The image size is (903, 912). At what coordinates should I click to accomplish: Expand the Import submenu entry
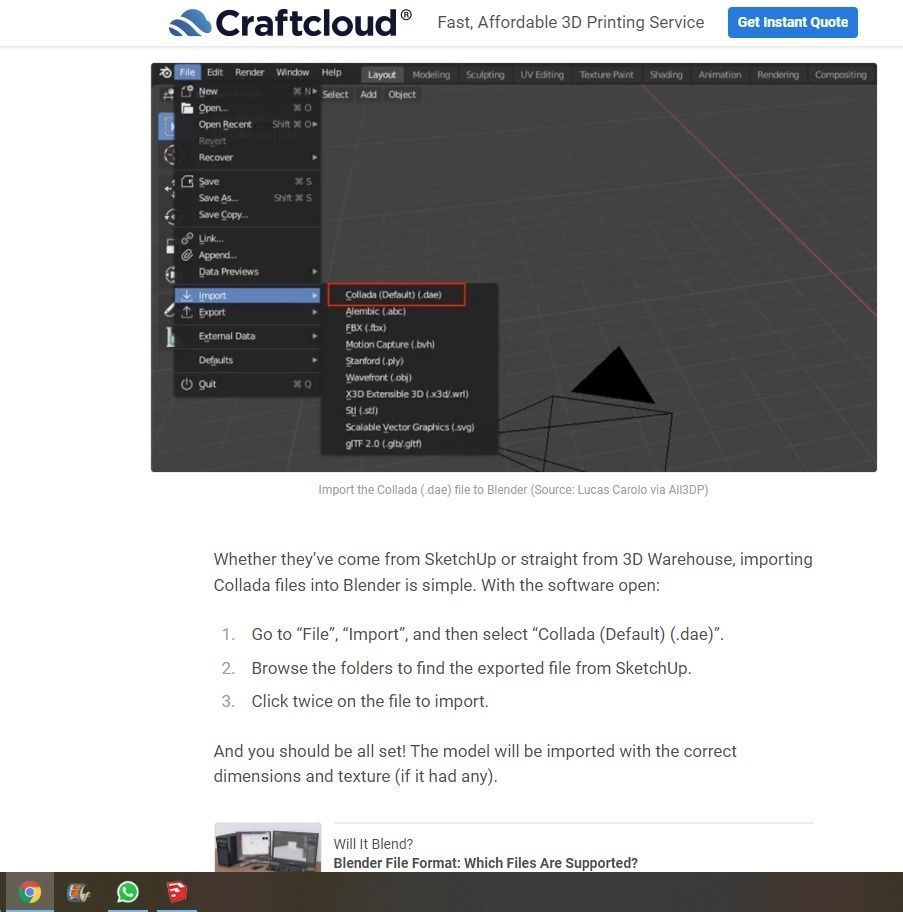click(x=248, y=295)
